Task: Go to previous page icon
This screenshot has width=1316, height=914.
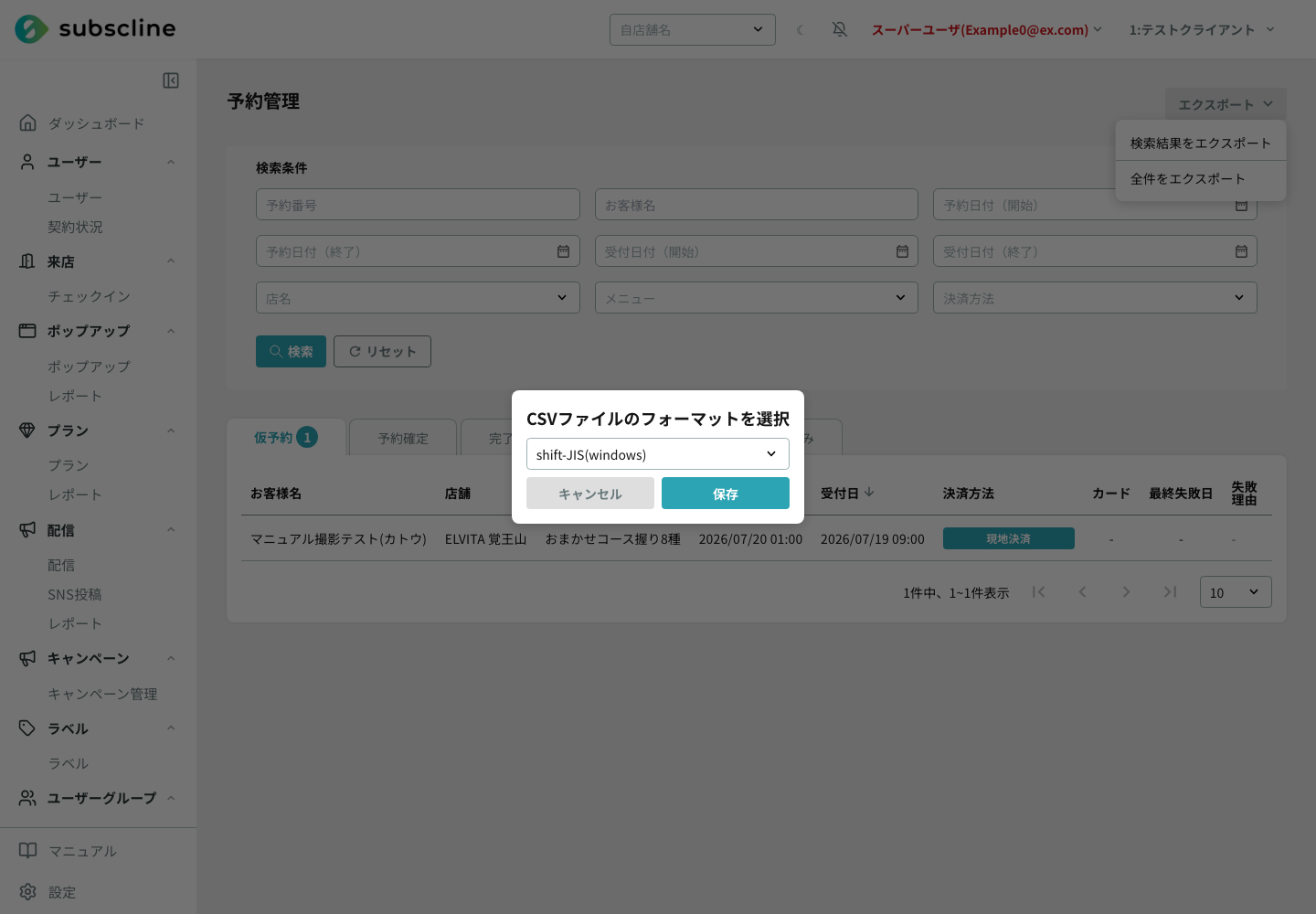Action: click(1082, 592)
